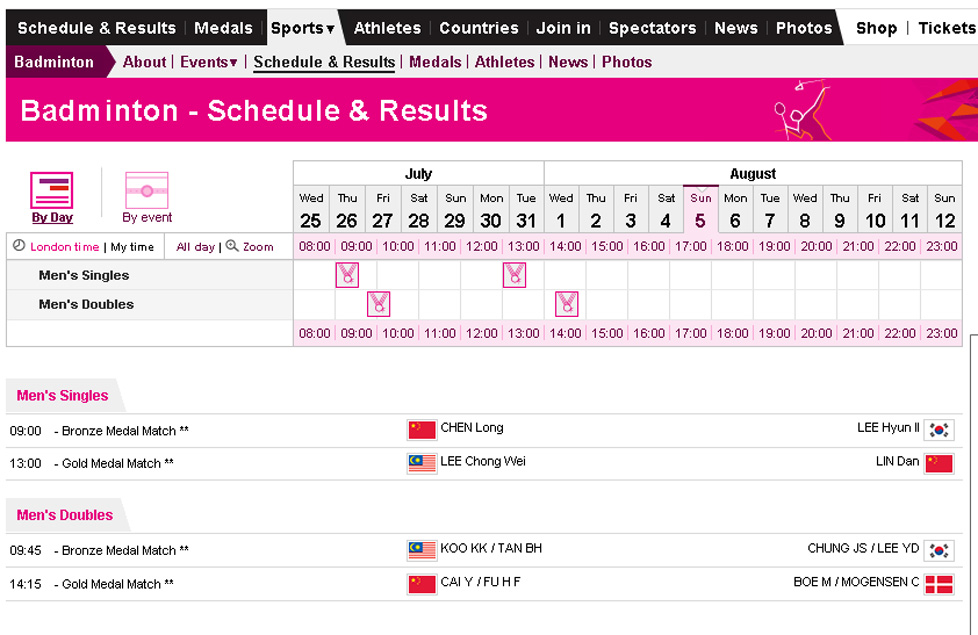978x635 pixels.
Task: Click the Zoom magnifier icon
Action: [232, 246]
